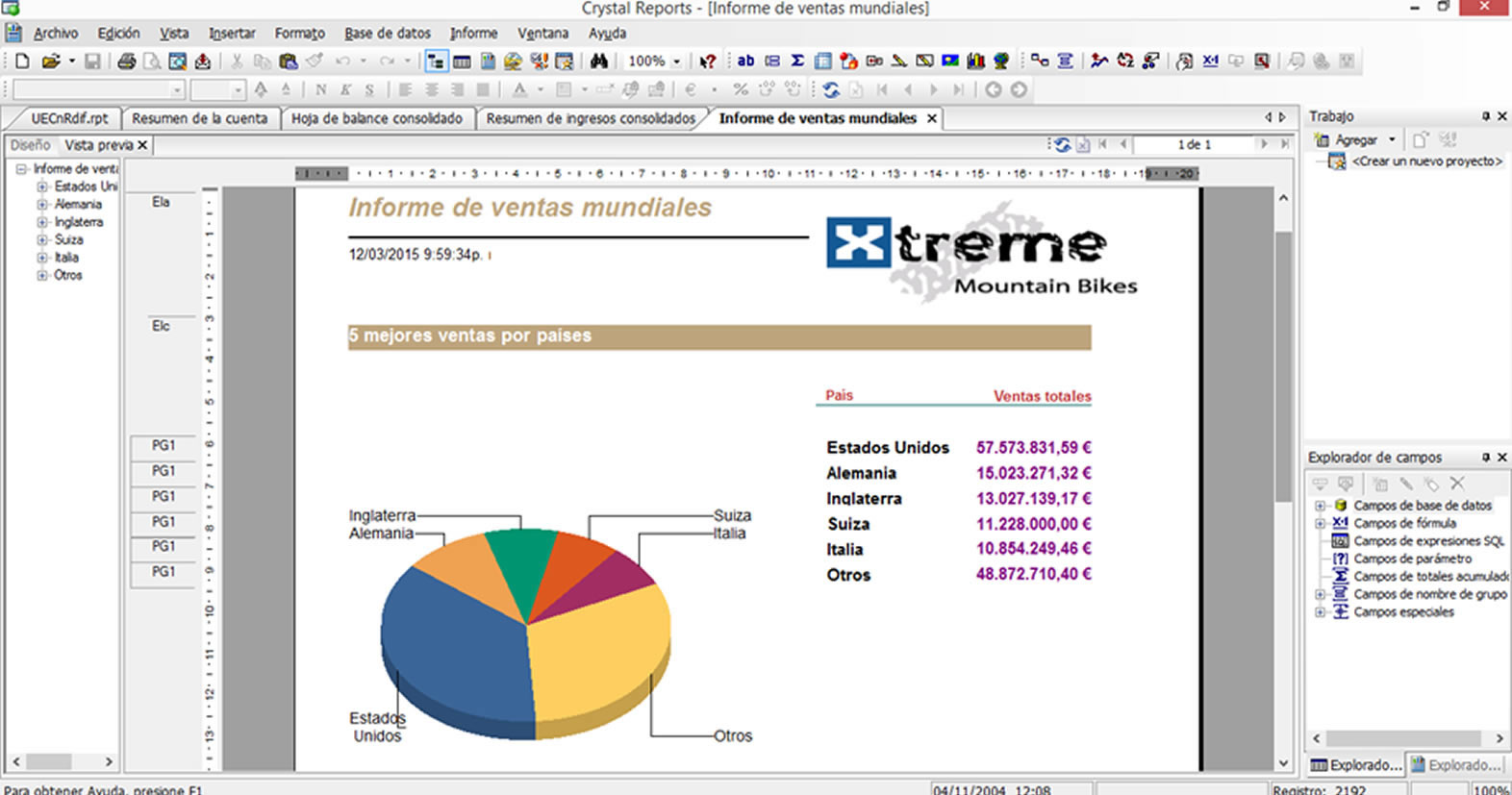Screen dimensions: 1512x795
Task: Switch to Hoja de balance consolidado tab
Action: point(376,118)
